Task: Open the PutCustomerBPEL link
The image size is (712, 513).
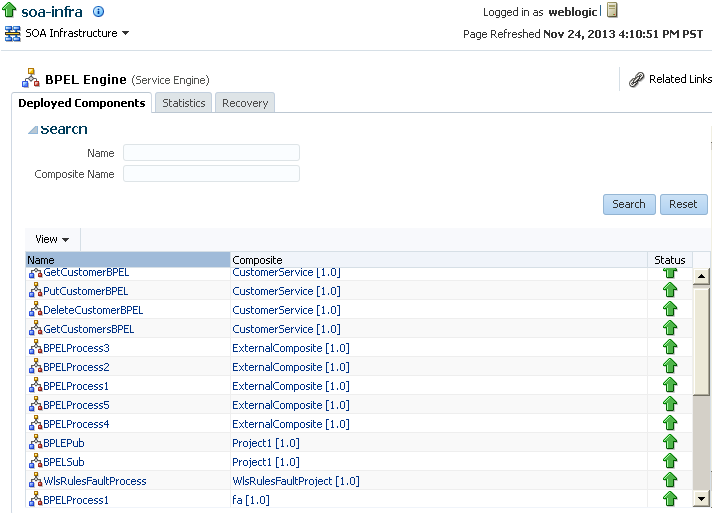Action: (85, 291)
